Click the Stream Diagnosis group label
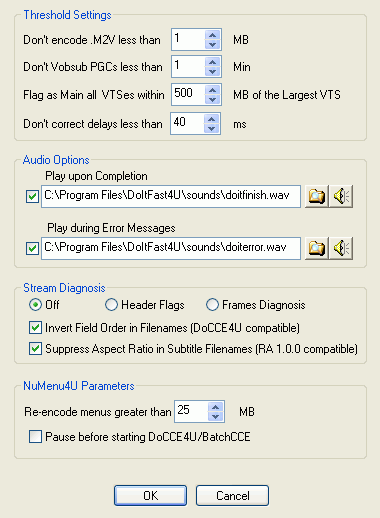 coord(64,288)
